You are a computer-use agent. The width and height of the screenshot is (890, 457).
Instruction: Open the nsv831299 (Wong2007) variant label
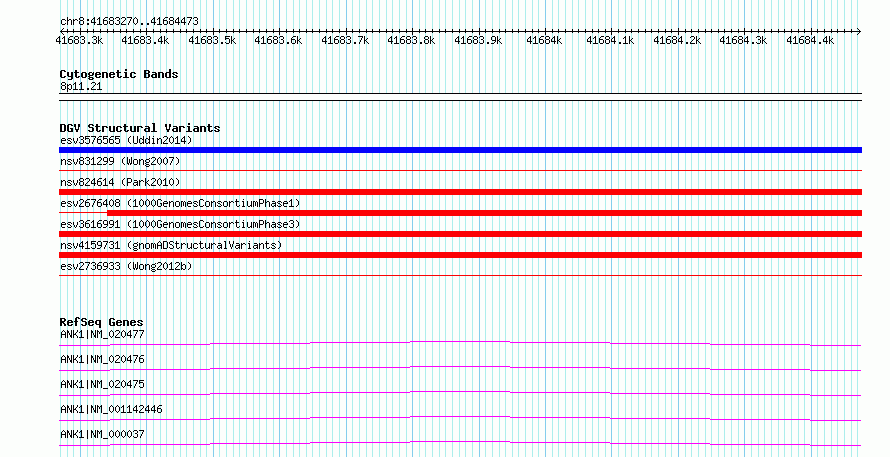[120, 161]
